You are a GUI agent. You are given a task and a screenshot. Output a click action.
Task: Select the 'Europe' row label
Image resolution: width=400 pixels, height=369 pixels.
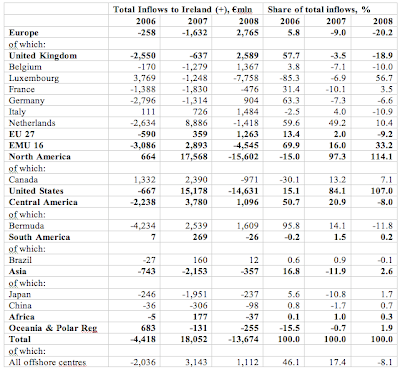pos(24,33)
